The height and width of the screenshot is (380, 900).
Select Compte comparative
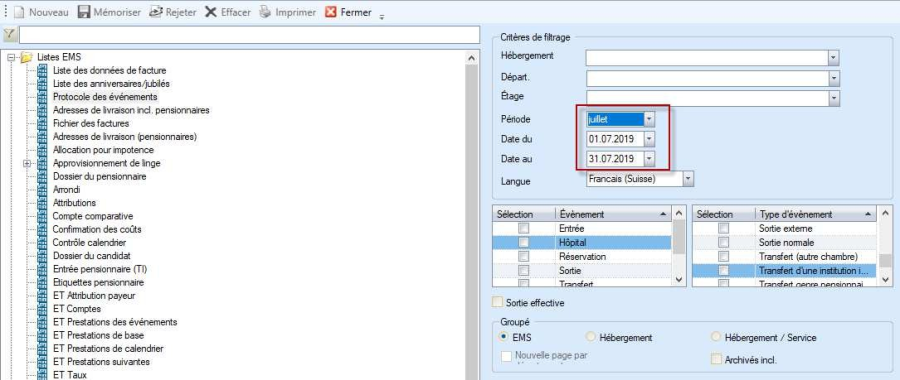[x=93, y=216]
